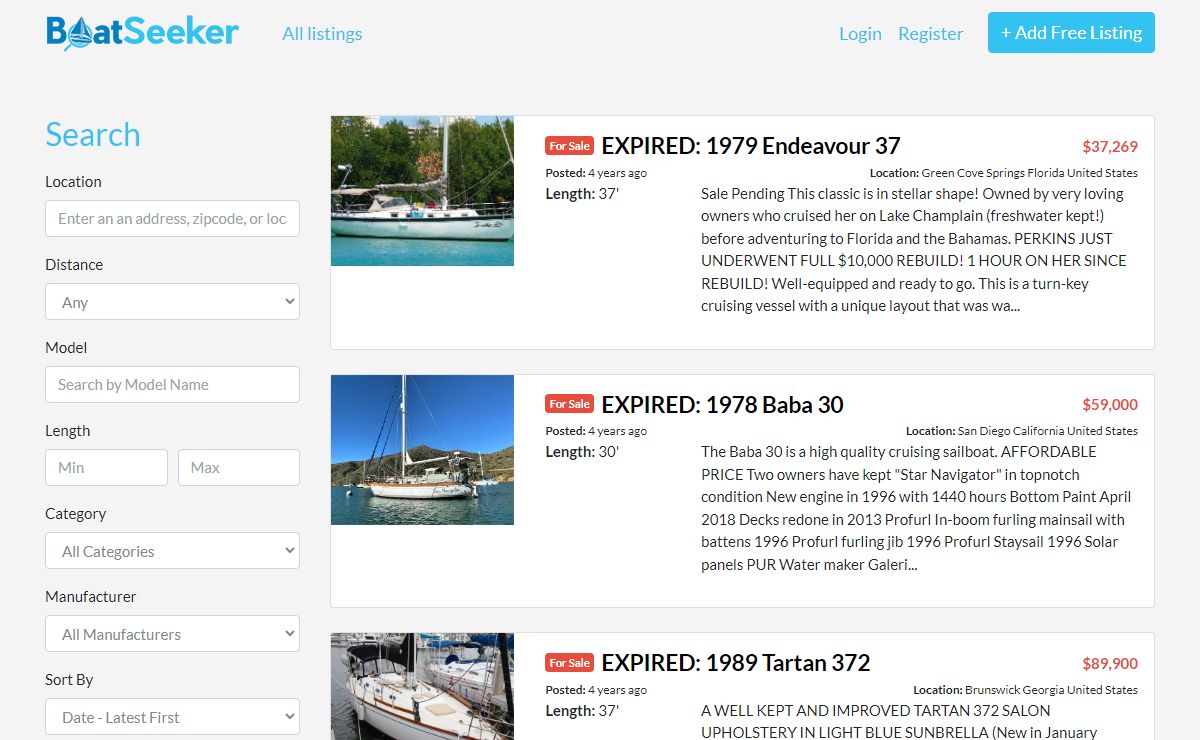Click the BoatSeeker logo
The width and height of the screenshot is (1200, 740).
(x=142, y=32)
